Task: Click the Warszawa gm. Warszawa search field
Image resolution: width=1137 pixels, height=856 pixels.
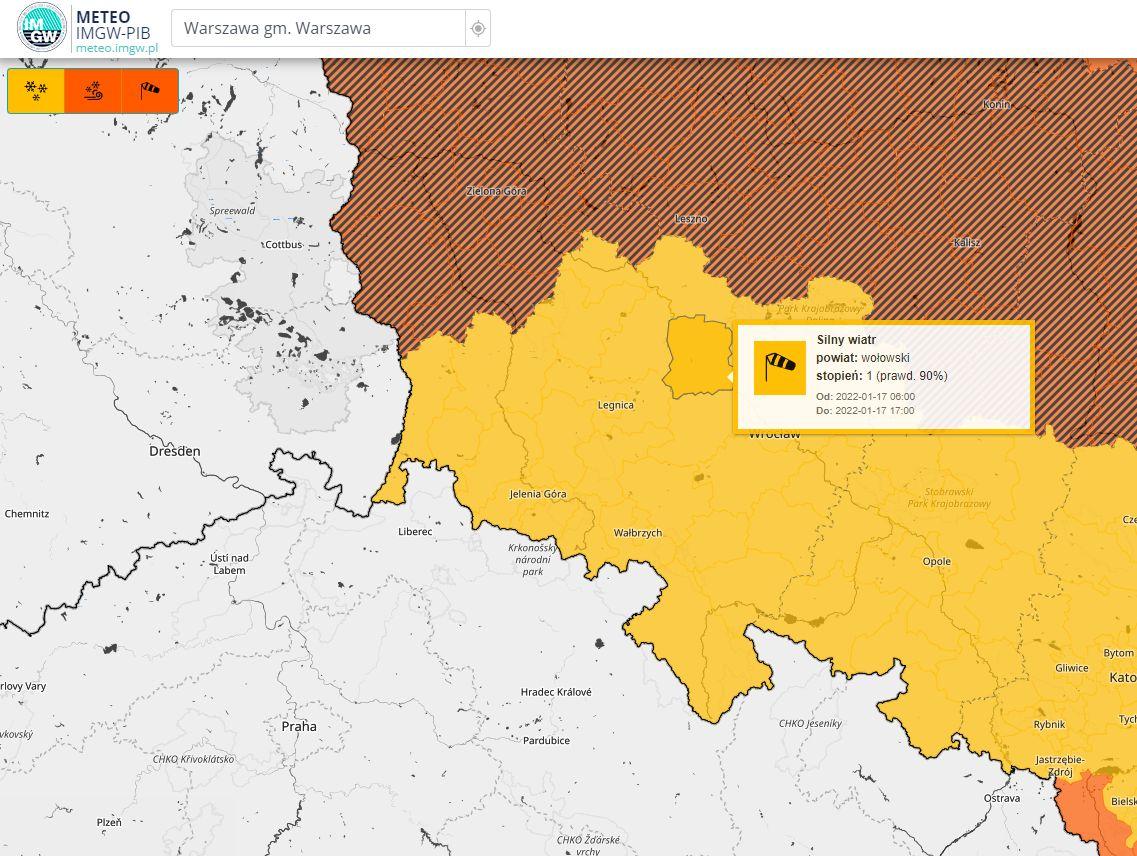Action: coord(318,28)
